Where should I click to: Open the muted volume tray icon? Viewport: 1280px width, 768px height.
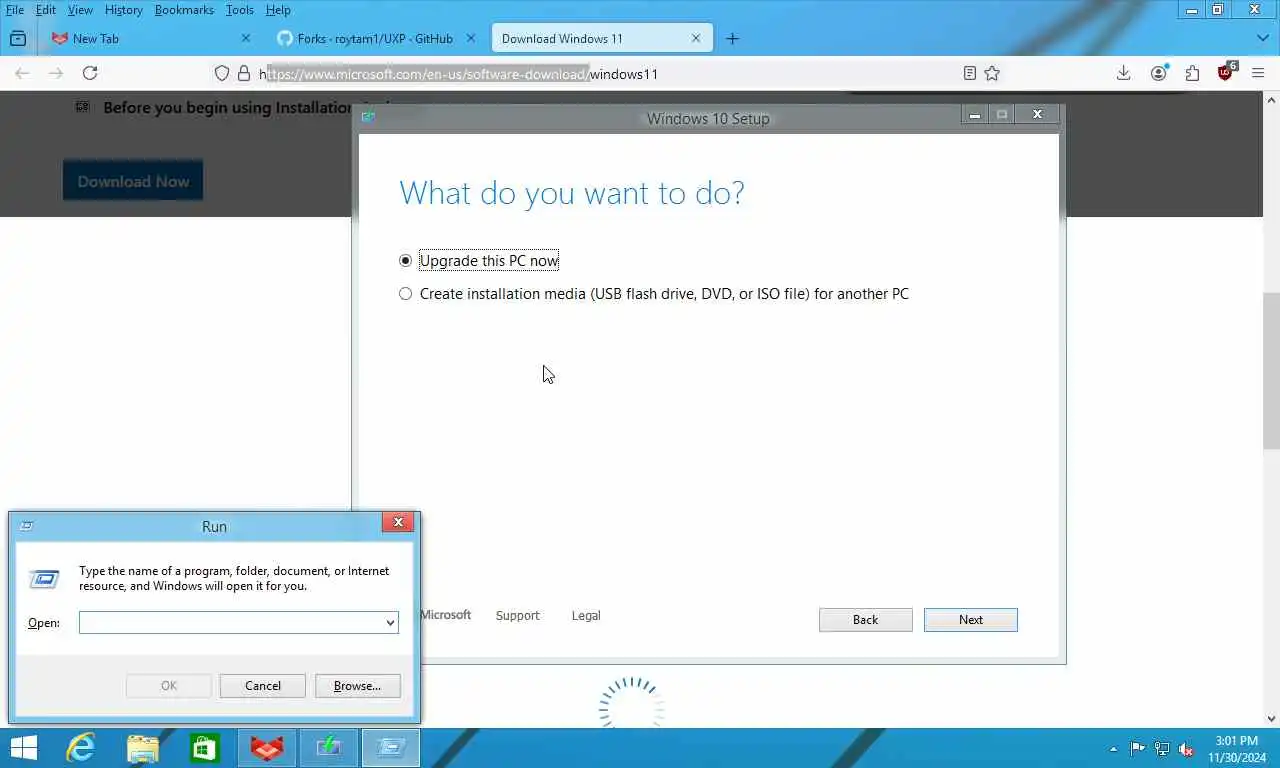(x=1186, y=749)
